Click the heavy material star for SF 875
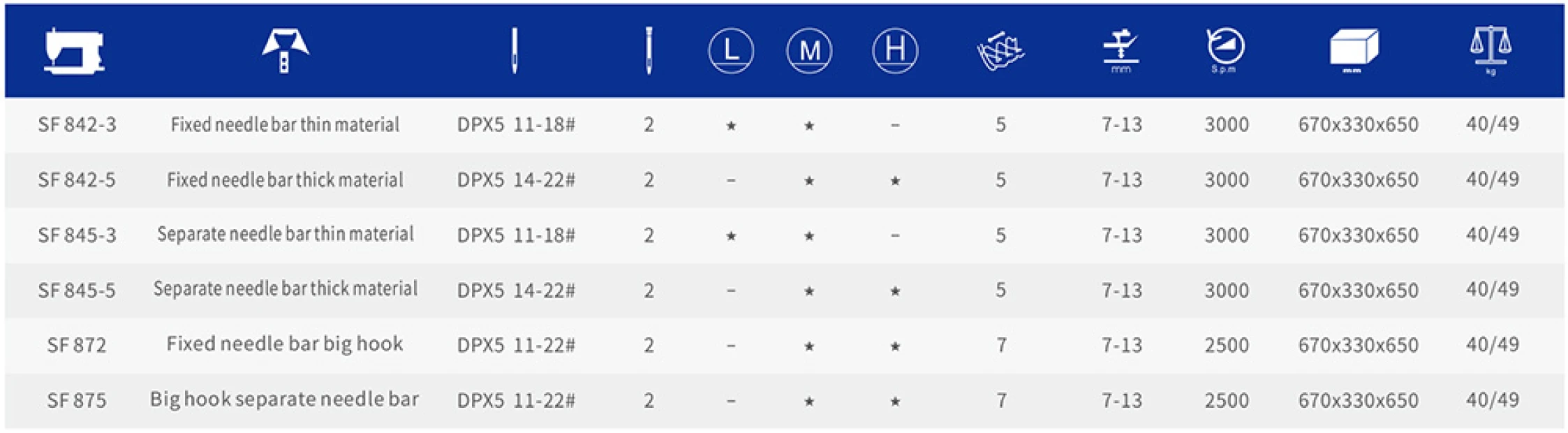 tap(895, 402)
